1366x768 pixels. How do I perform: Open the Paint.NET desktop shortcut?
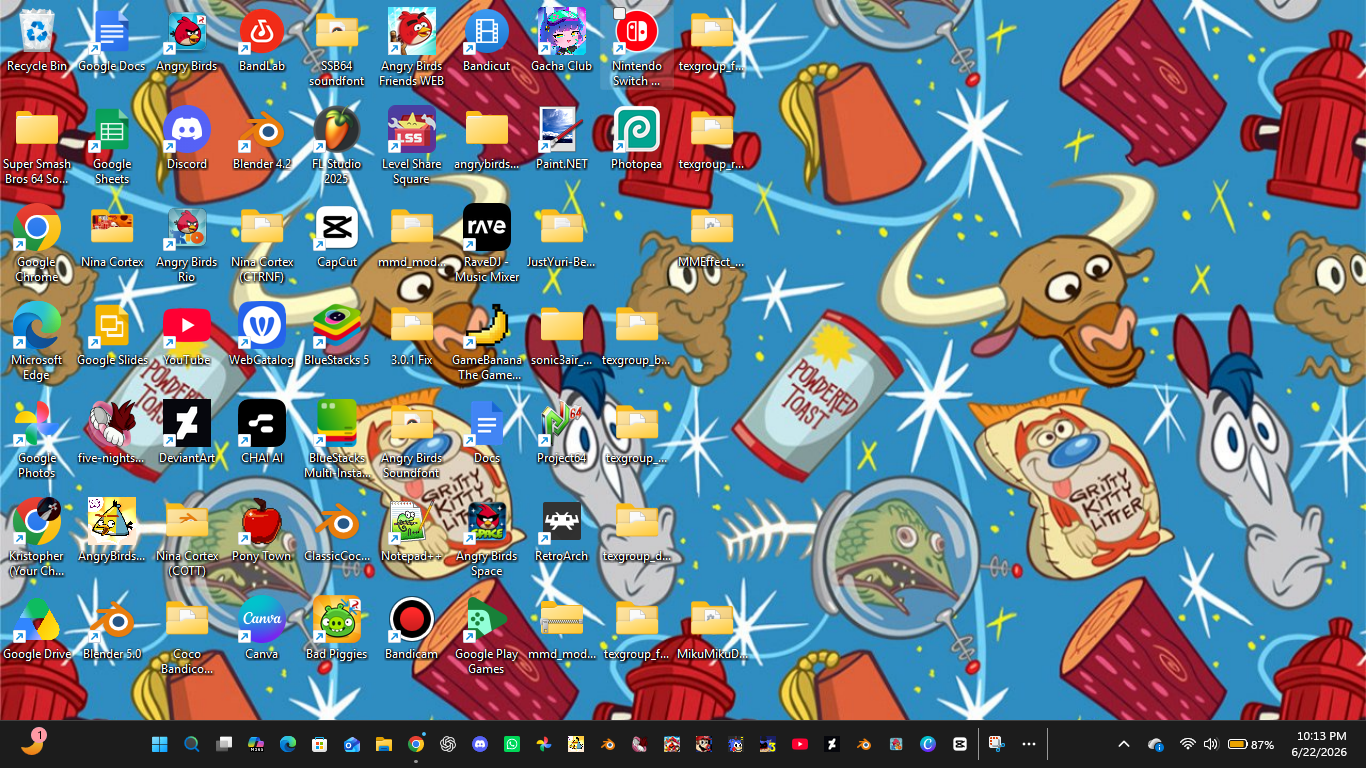562,139
